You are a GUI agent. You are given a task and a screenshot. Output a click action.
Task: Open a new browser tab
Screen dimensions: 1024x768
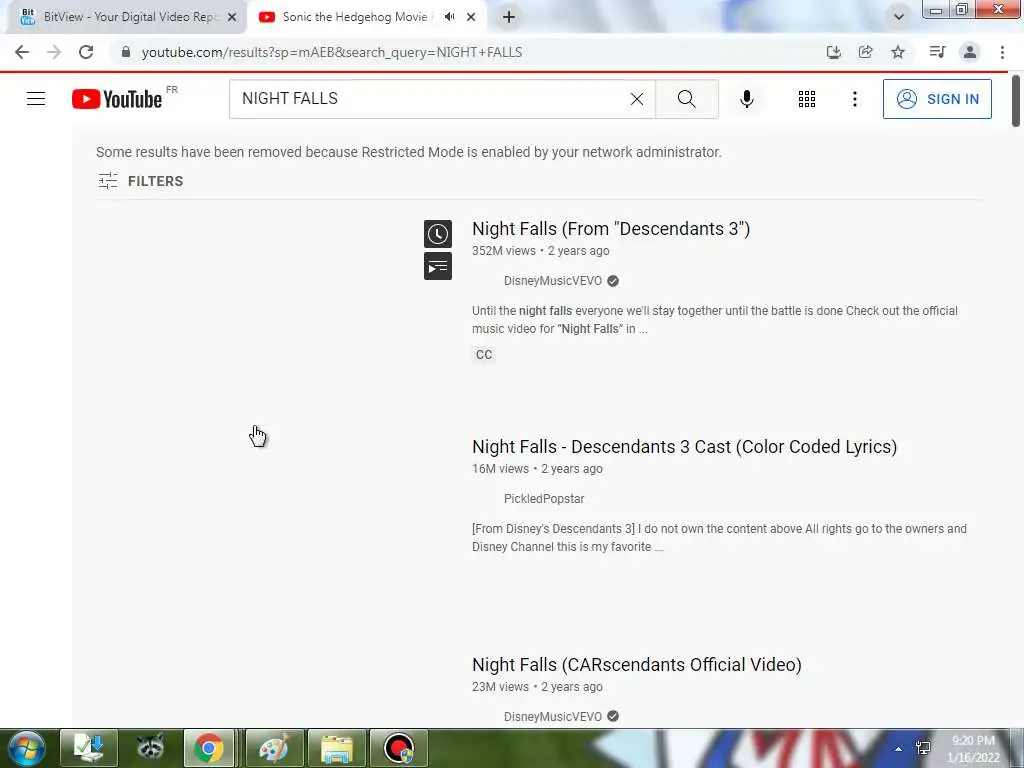(509, 18)
